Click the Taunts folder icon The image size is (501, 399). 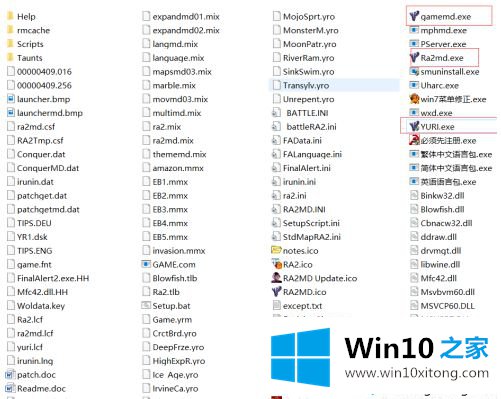10,57
